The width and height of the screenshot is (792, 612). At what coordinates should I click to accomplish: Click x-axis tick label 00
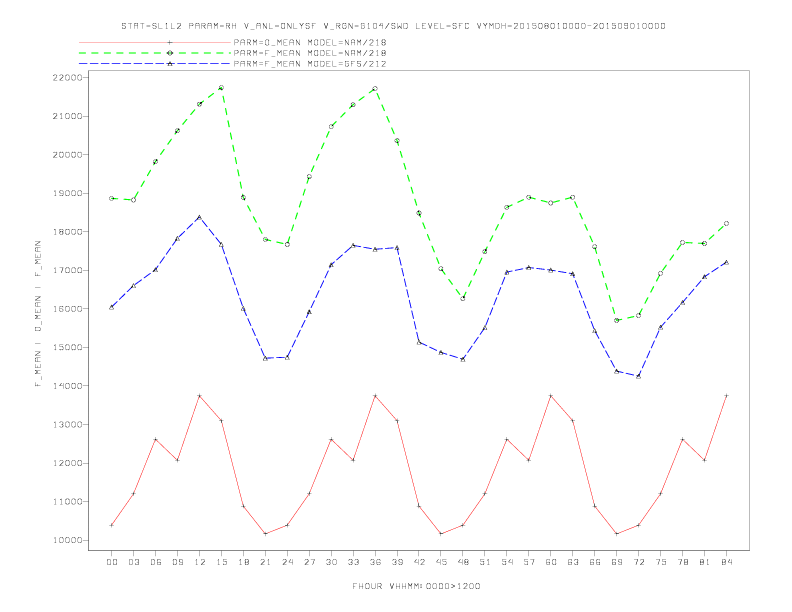point(112,562)
